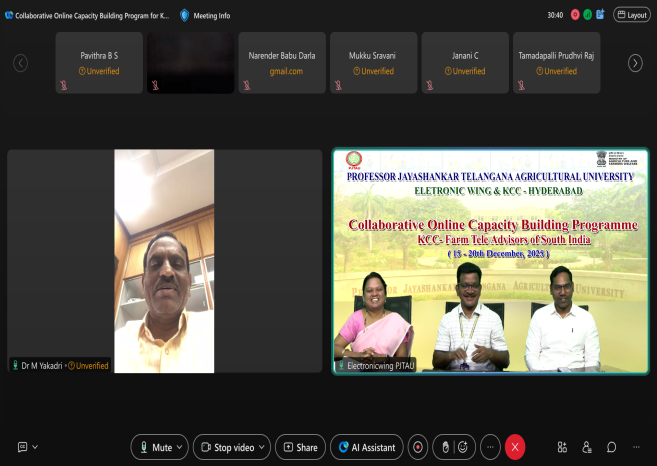
Task: Open the Participants panel
Action: 586,447
